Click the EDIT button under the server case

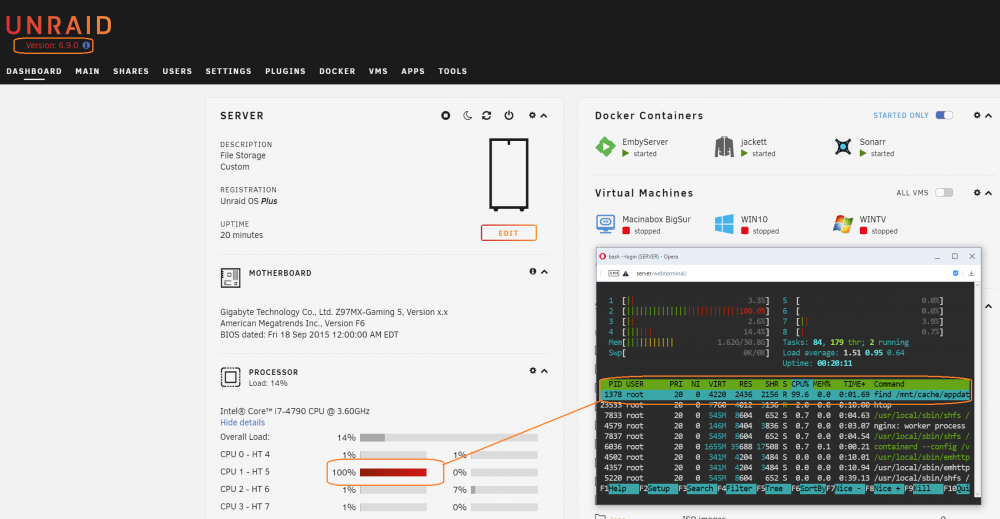[508, 233]
